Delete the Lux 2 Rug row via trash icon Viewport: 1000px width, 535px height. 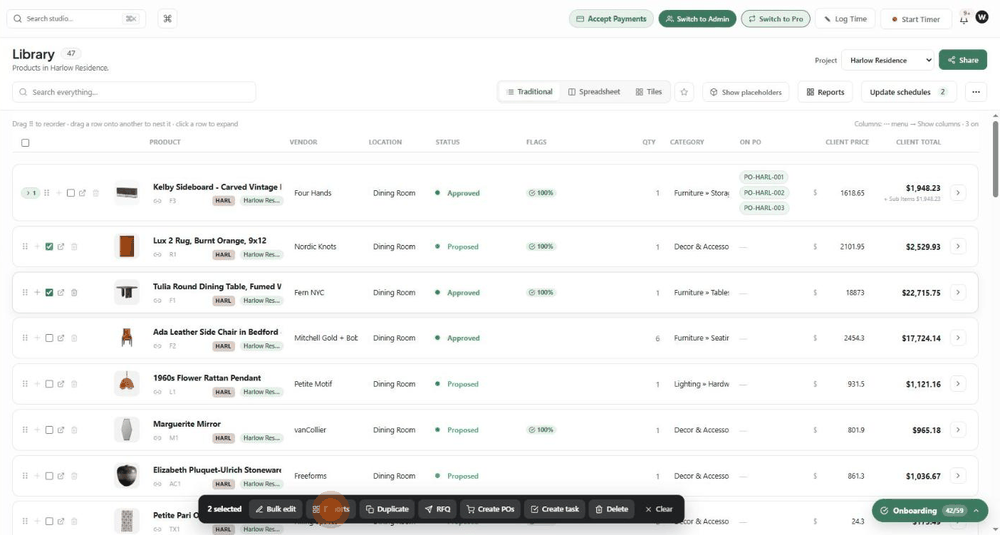[x=74, y=247]
